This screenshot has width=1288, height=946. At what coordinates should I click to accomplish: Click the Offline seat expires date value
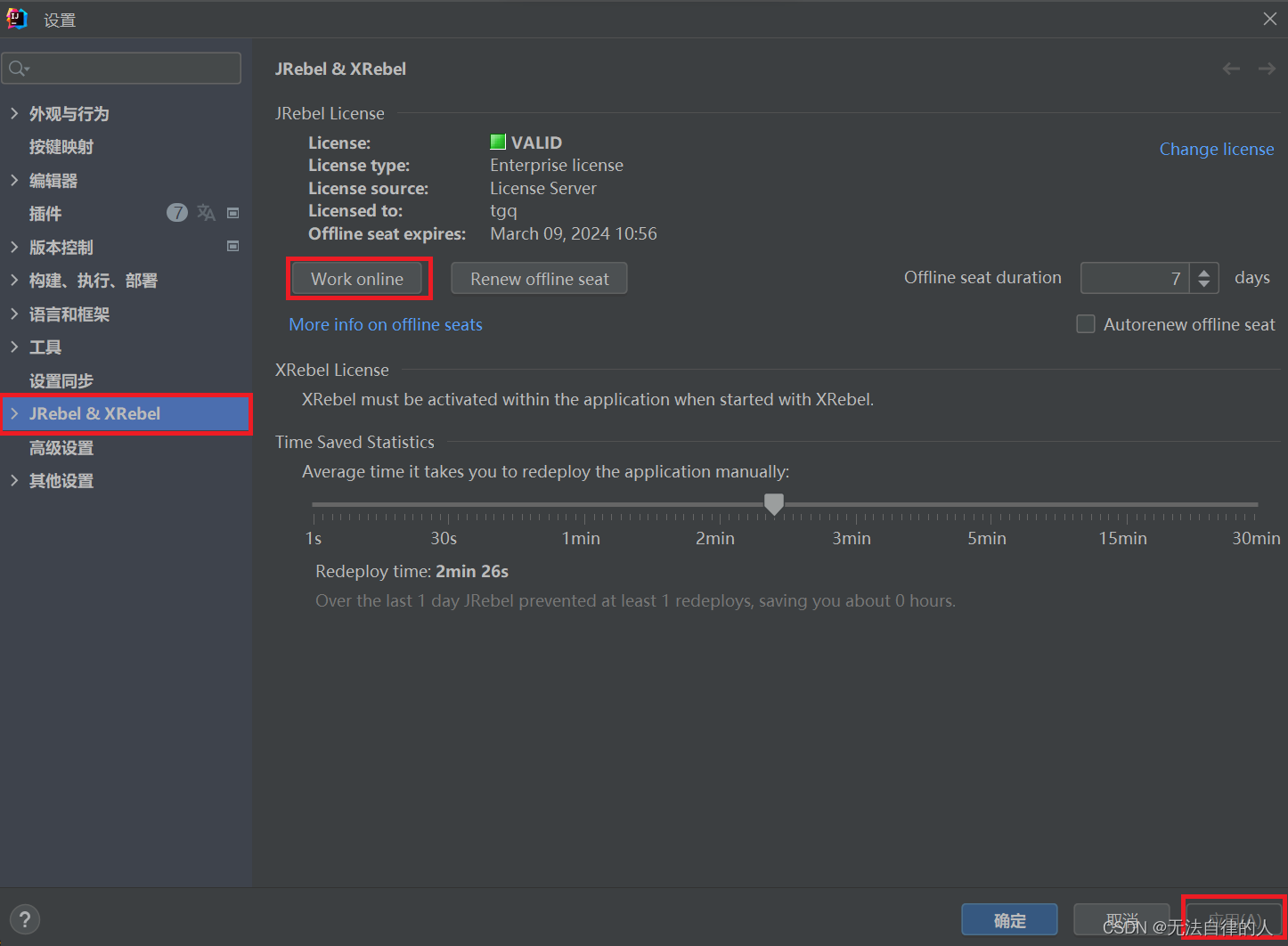click(574, 233)
